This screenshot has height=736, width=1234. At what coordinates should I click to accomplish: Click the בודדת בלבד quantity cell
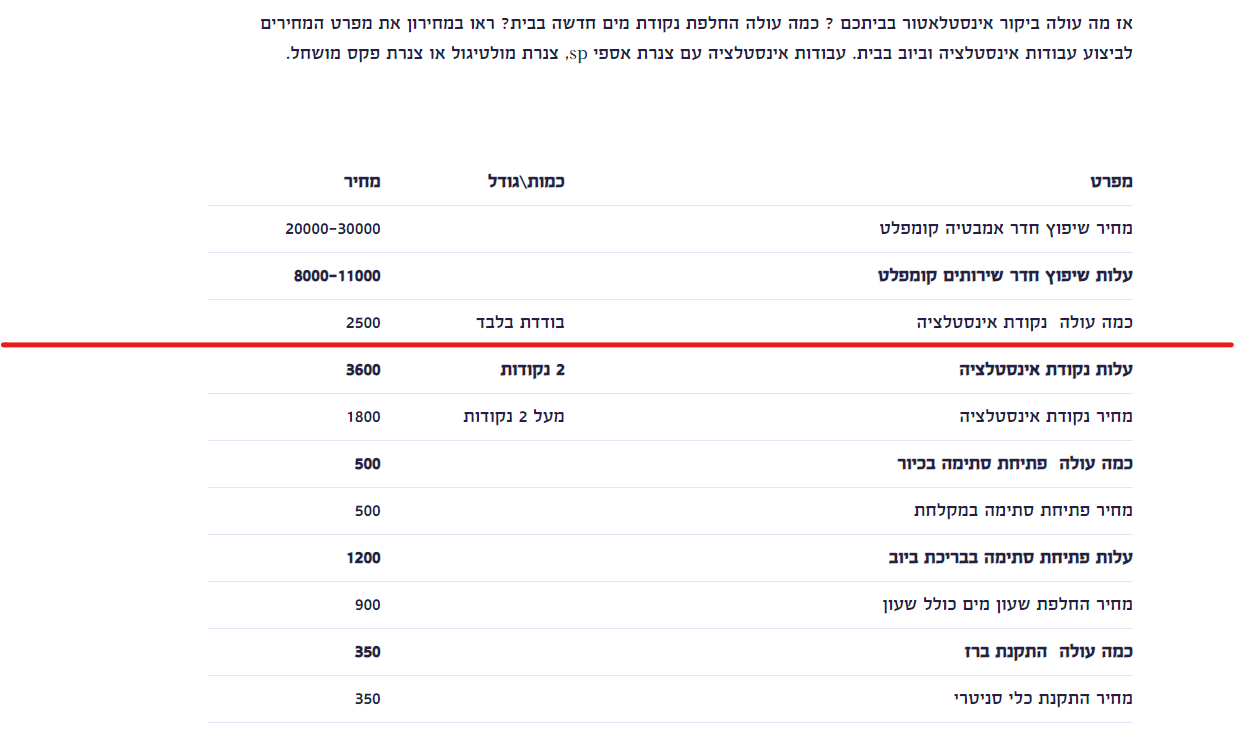coord(520,323)
